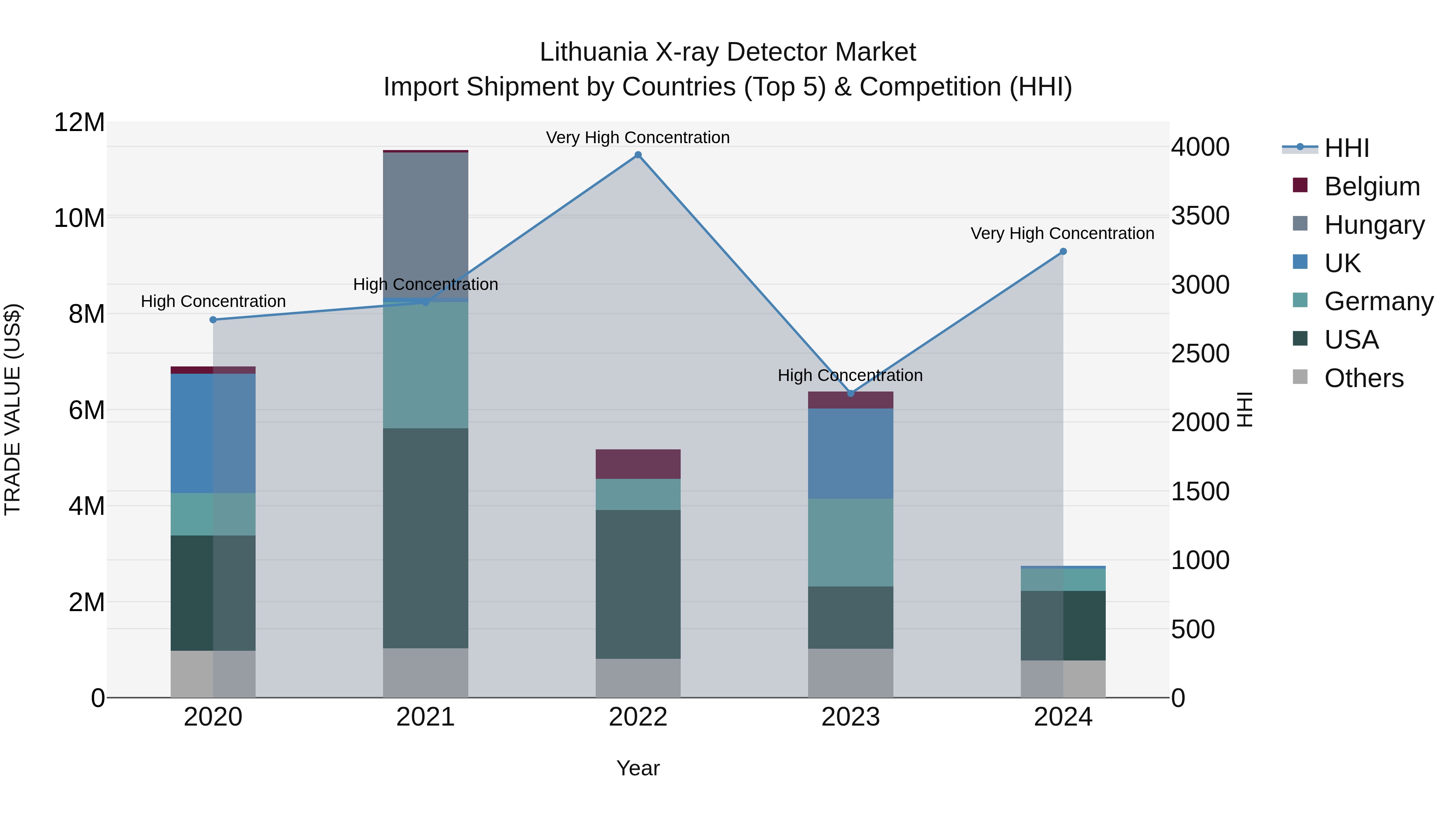Click the 2023 x-axis label

click(x=851, y=717)
